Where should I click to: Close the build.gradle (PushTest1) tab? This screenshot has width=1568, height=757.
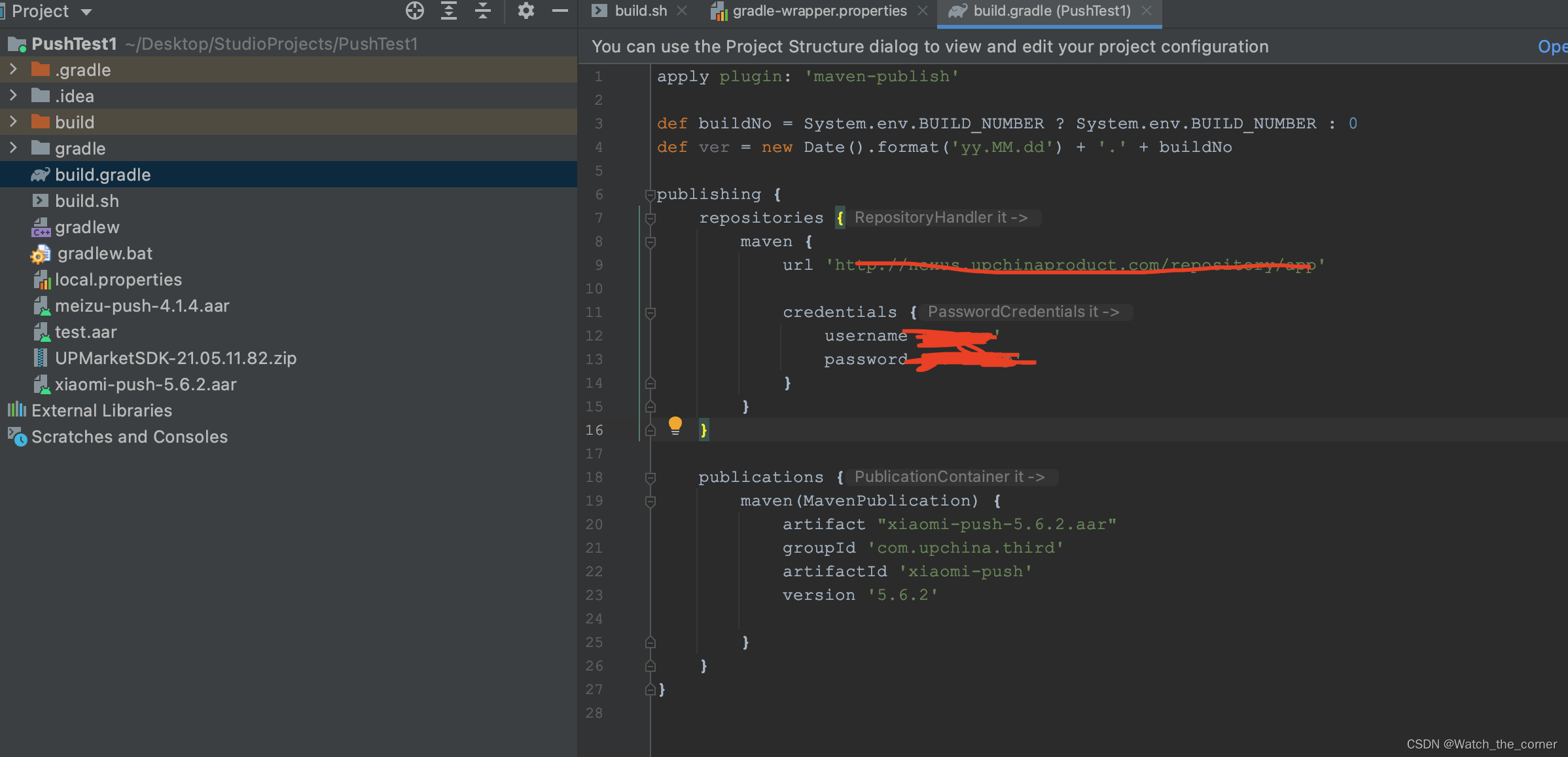pos(1147,11)
